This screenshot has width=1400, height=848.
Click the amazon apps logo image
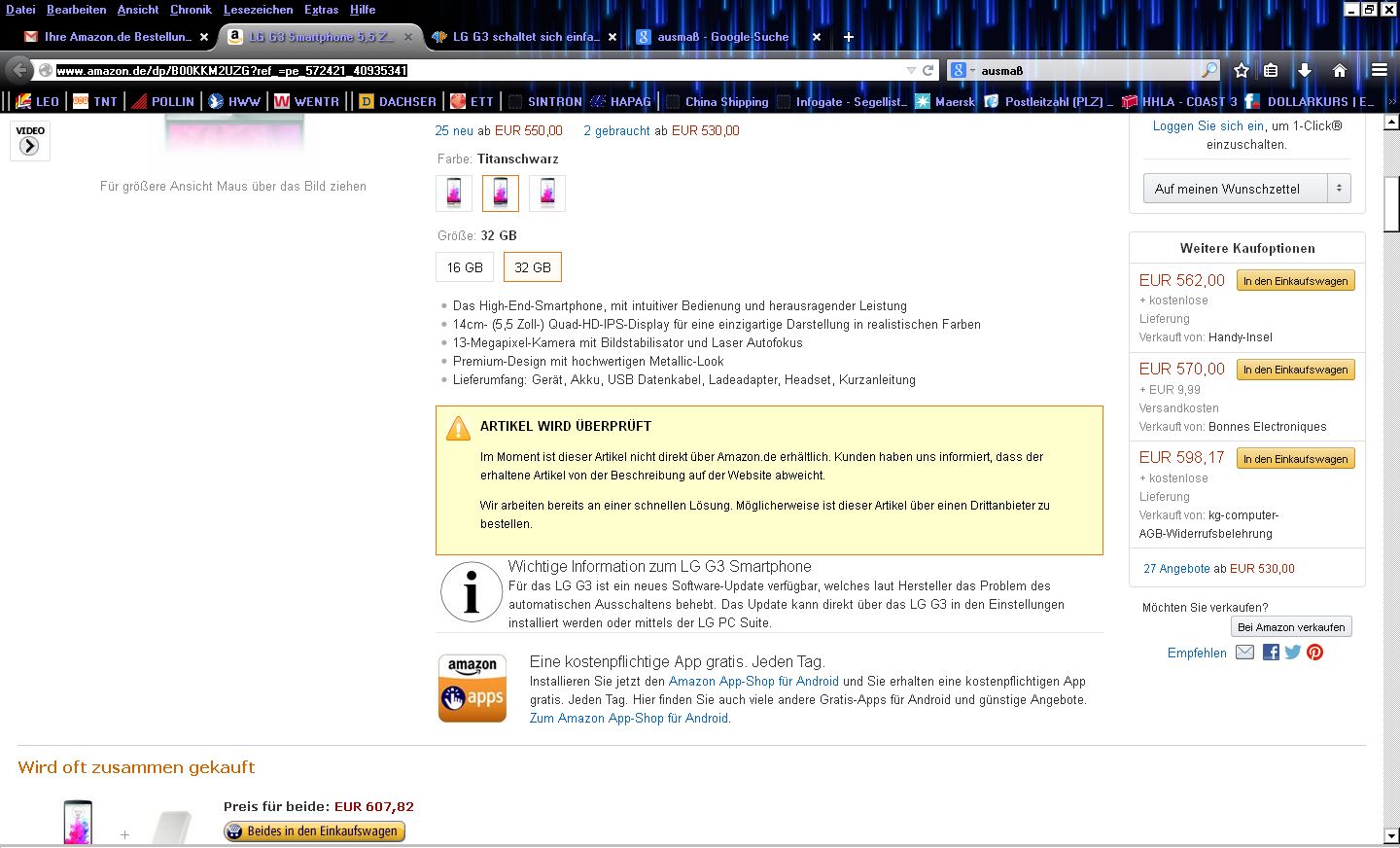pos(472,689)
